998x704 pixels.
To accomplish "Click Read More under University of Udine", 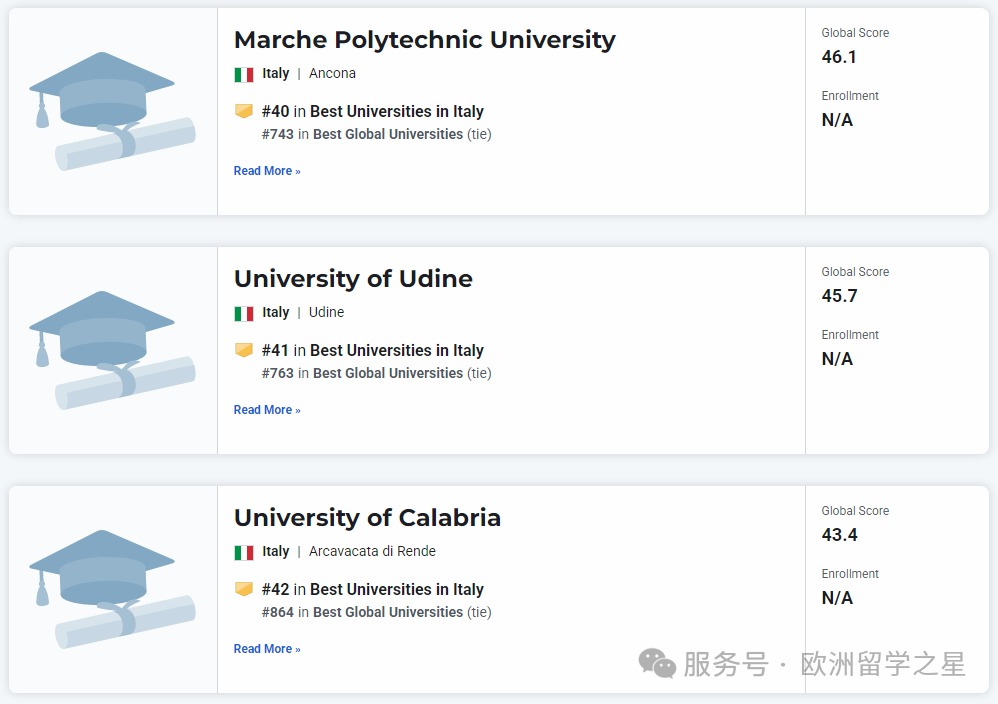I will (x=267, y=410).
